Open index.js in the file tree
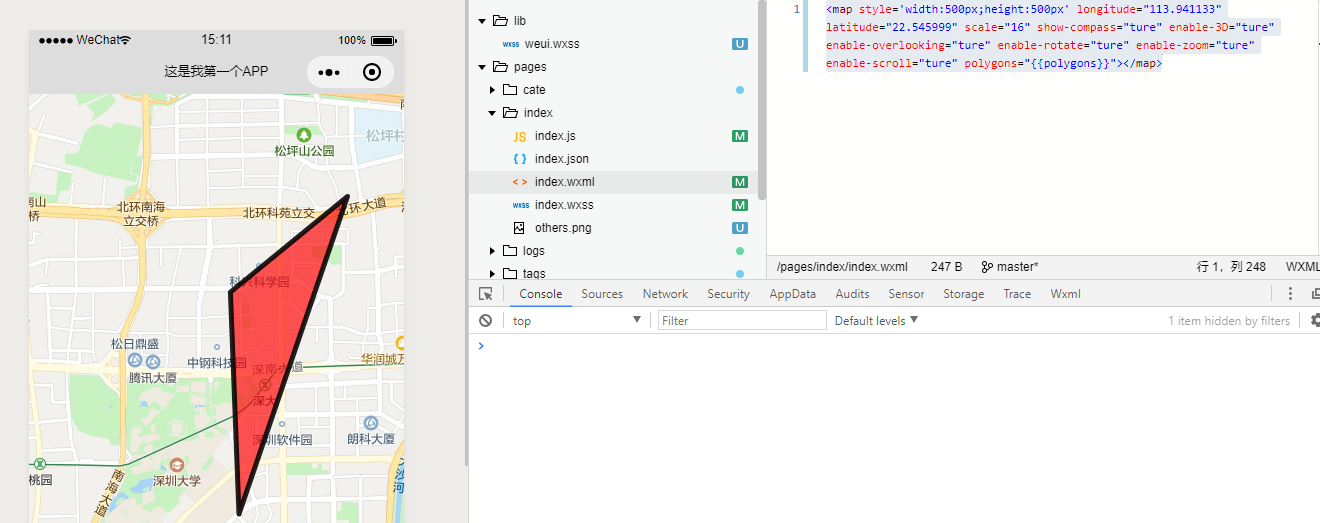The height and width of the screenshot is (523, 1320). 555,136
